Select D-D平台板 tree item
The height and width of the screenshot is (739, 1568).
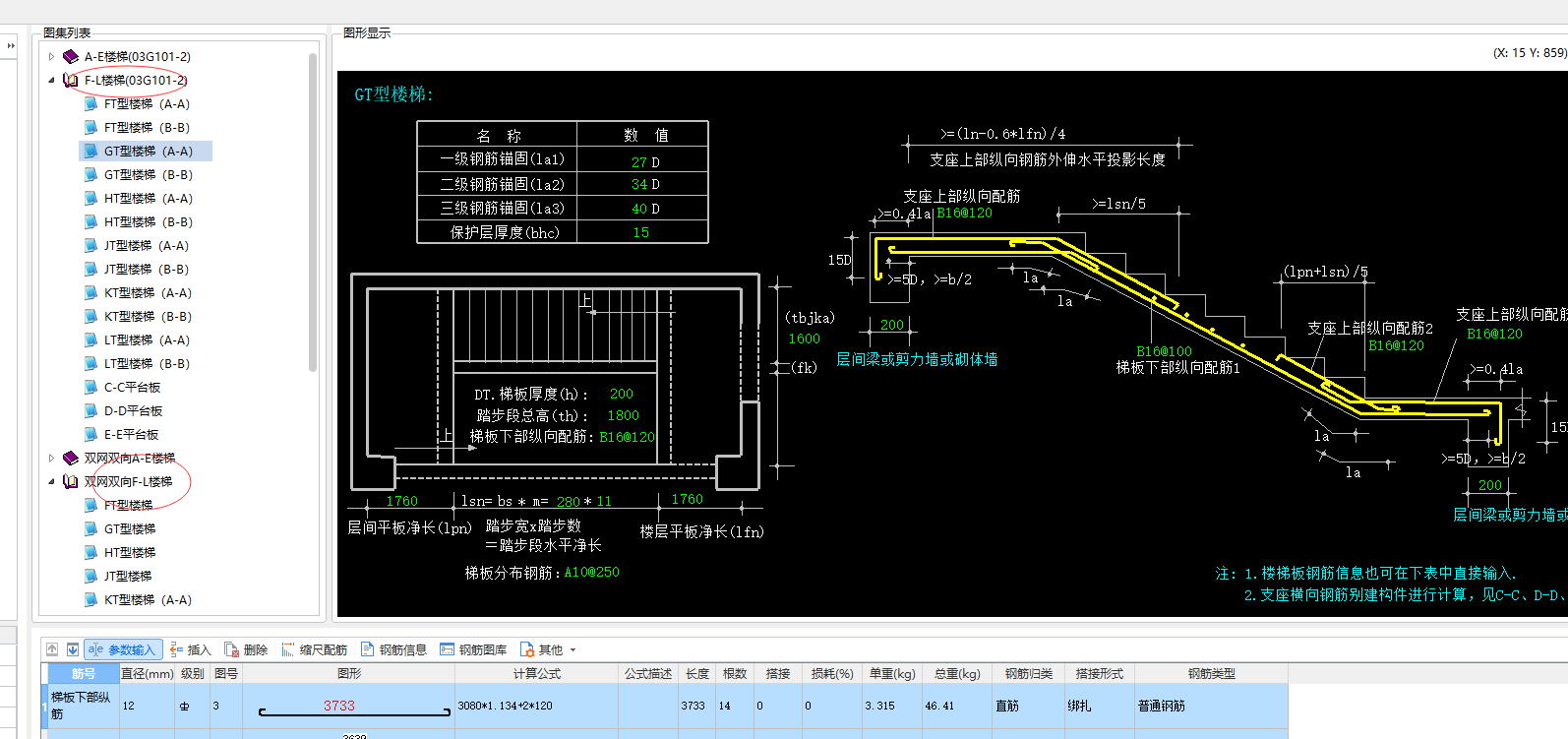click(133, 411)
